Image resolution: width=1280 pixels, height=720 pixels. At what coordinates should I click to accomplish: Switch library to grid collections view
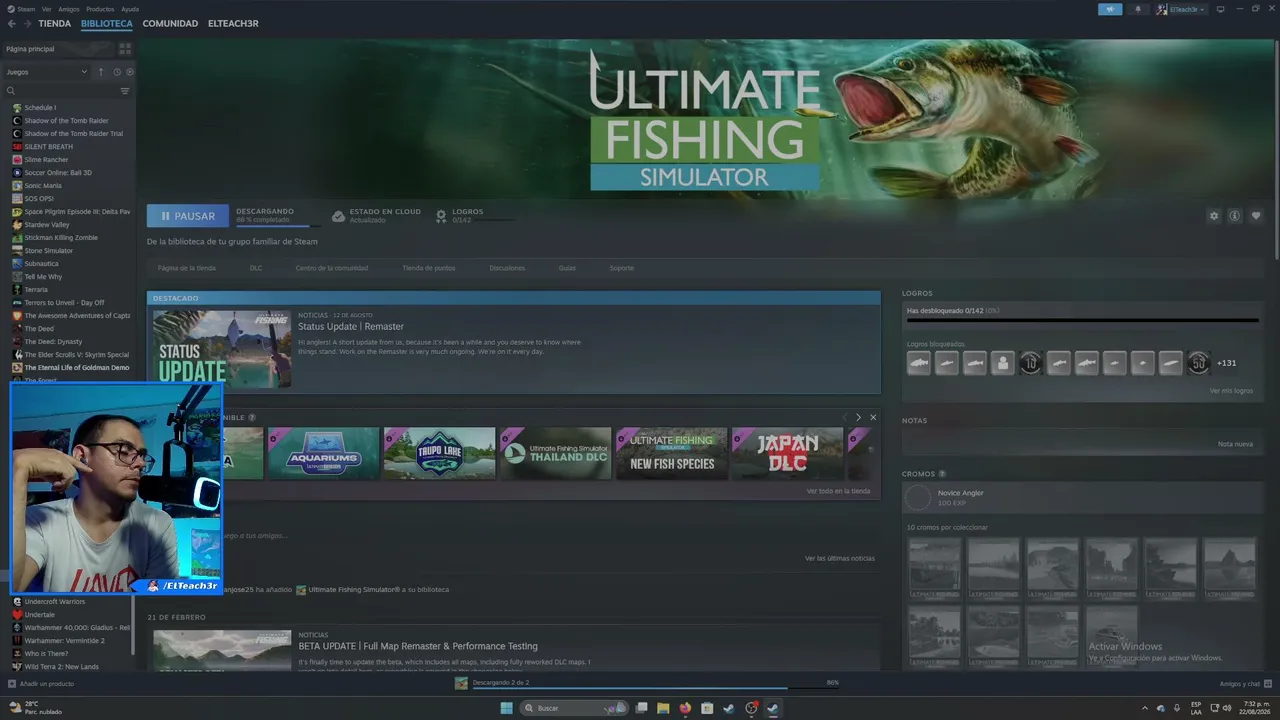125,48
